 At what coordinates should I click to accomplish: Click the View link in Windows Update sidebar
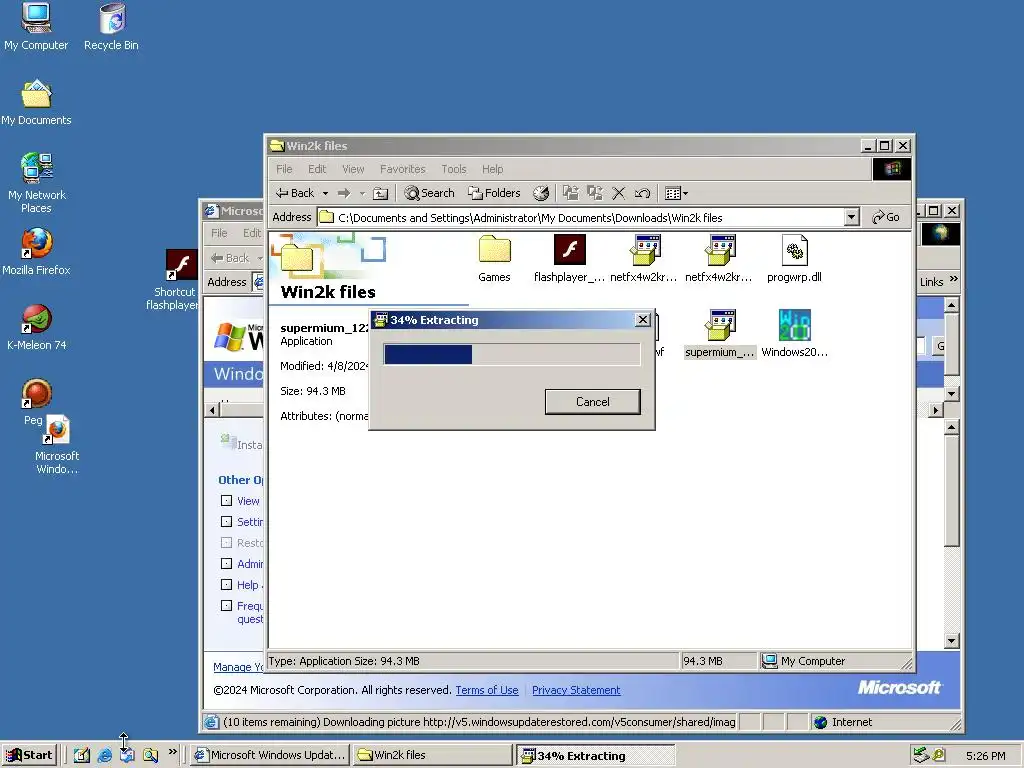[x=248, y=501]
